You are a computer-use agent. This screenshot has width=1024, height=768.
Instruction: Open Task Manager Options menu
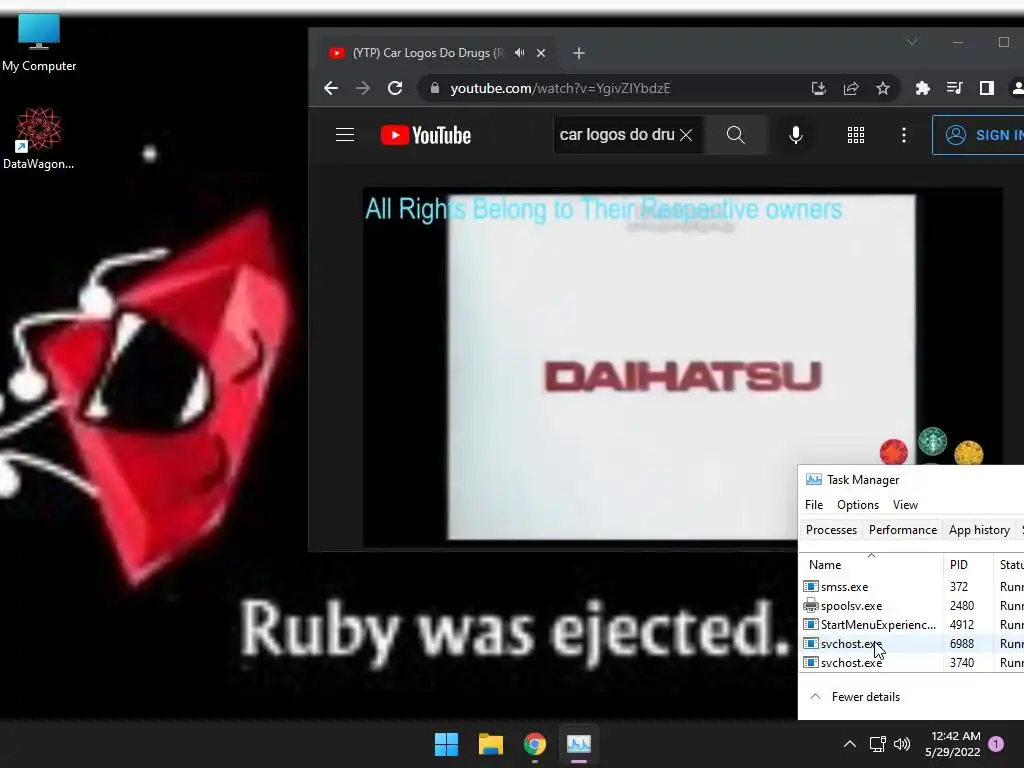(857, 505)
